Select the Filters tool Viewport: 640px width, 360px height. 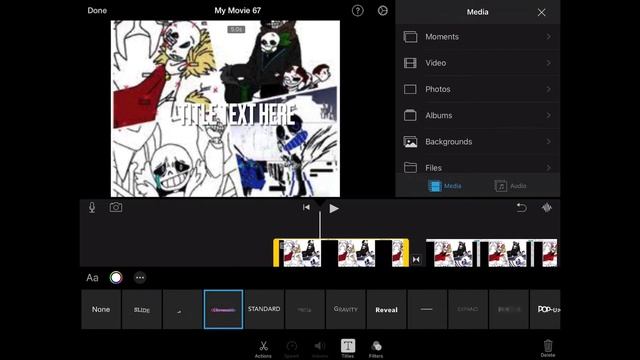(x=376, y=348)
